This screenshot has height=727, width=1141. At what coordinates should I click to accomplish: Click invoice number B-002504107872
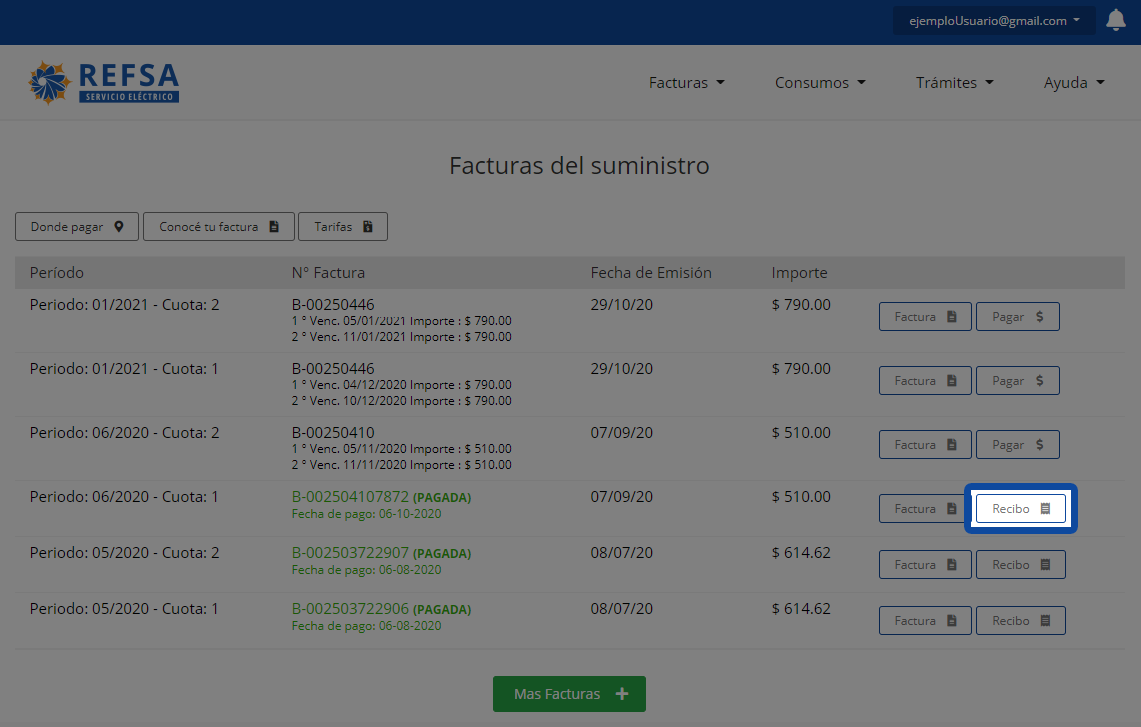coord(350,497)
